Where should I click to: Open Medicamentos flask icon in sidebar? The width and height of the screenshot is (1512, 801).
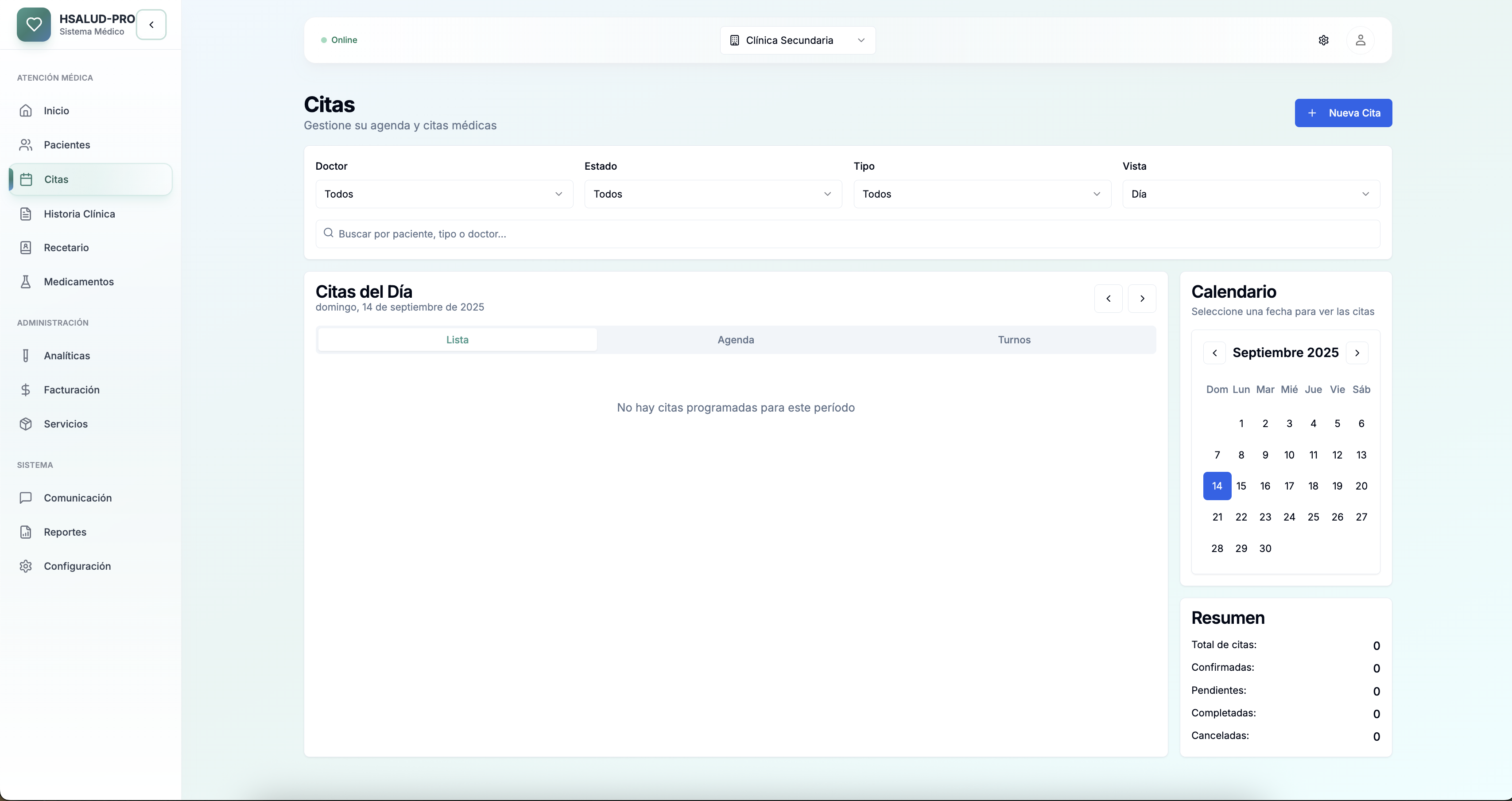point(26,282)
